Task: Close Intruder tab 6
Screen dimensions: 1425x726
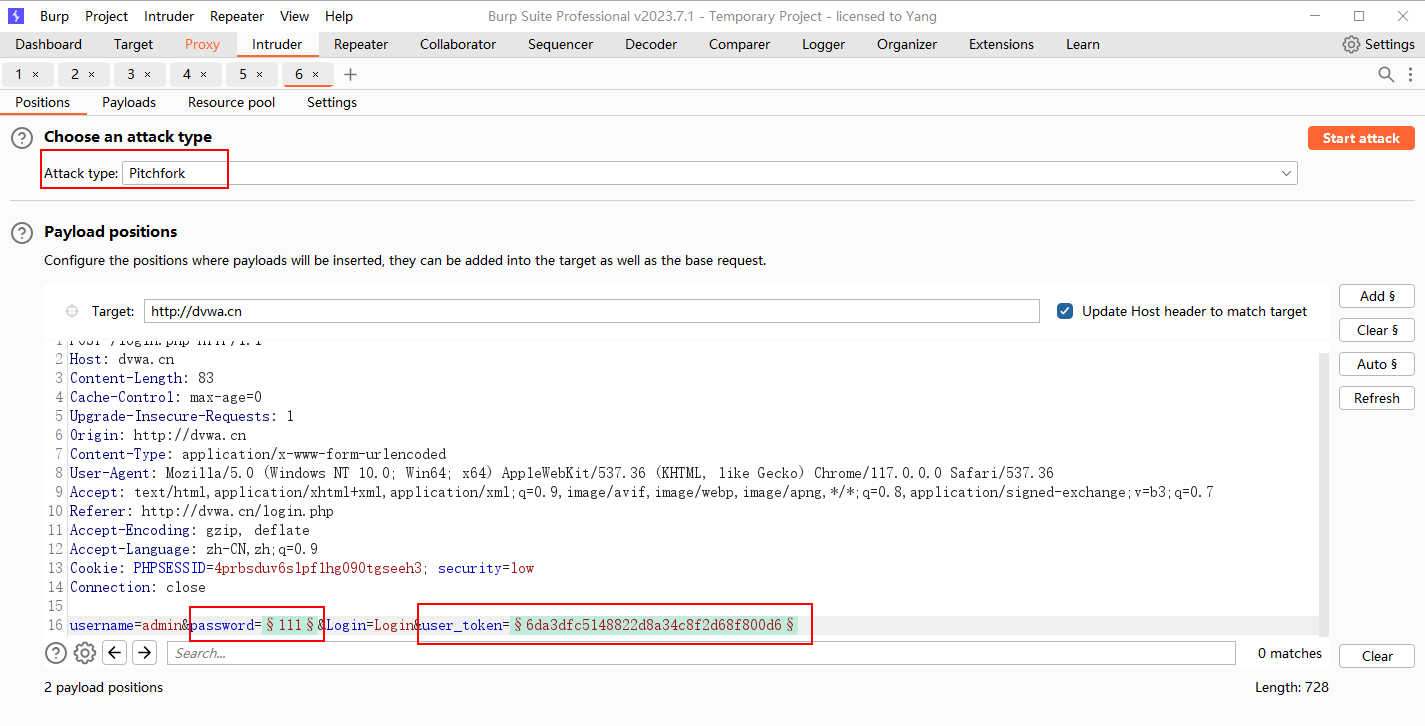Action: [x=316, y=75]
